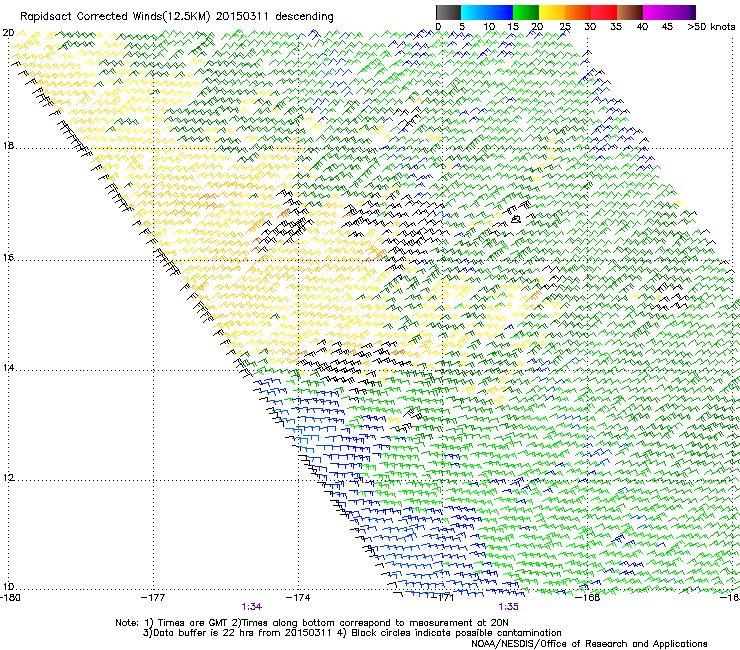Screen dimensions: 740x650
Task: Click the word 'descending' in the title
Action: click(304, 17)
